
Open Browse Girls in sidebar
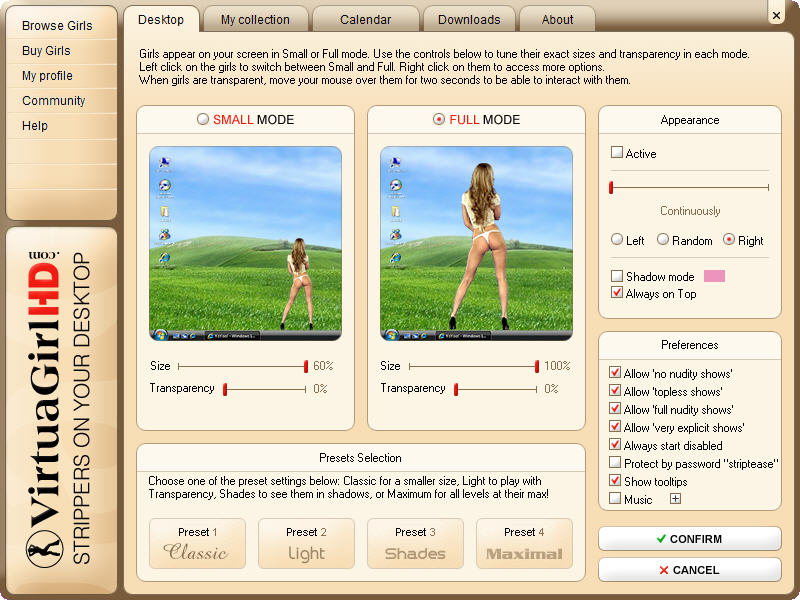[x=57, y=25]
